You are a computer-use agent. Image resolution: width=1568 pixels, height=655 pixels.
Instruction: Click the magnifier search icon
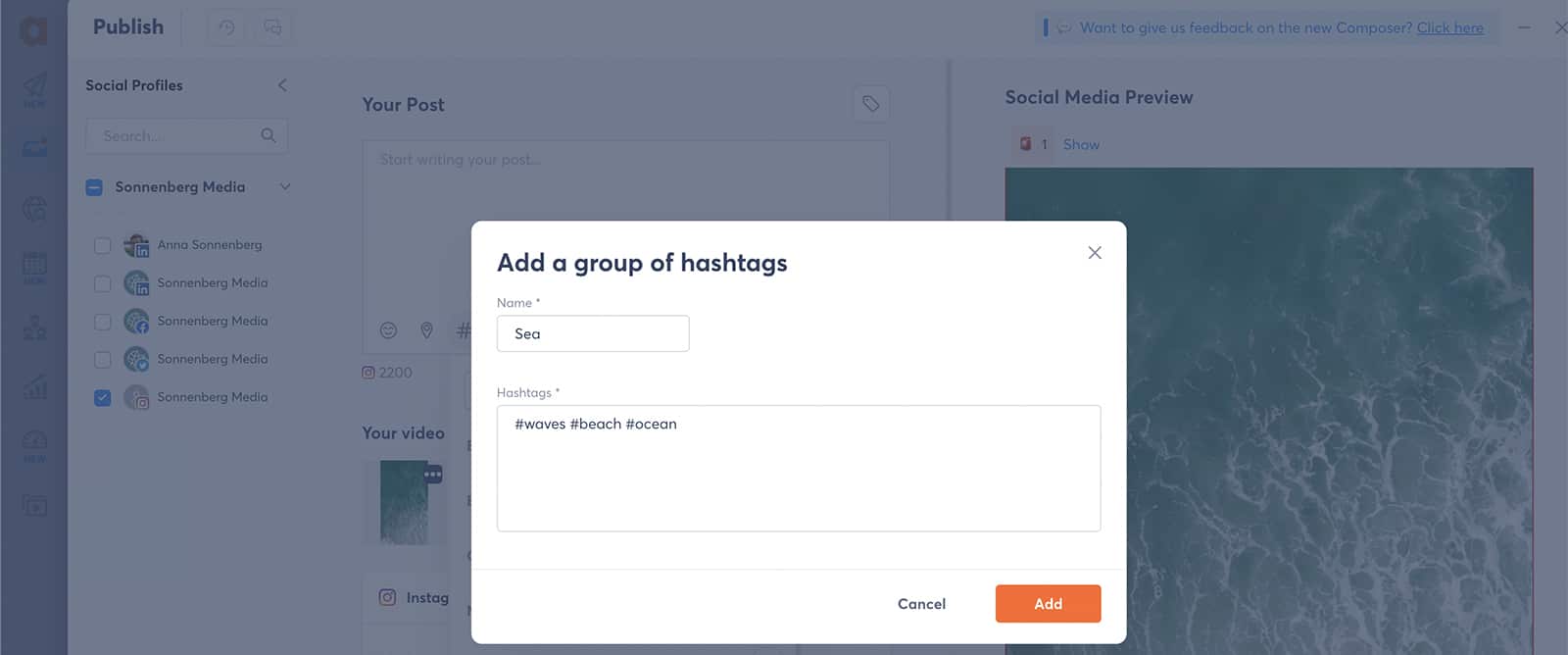click(269, 135)
